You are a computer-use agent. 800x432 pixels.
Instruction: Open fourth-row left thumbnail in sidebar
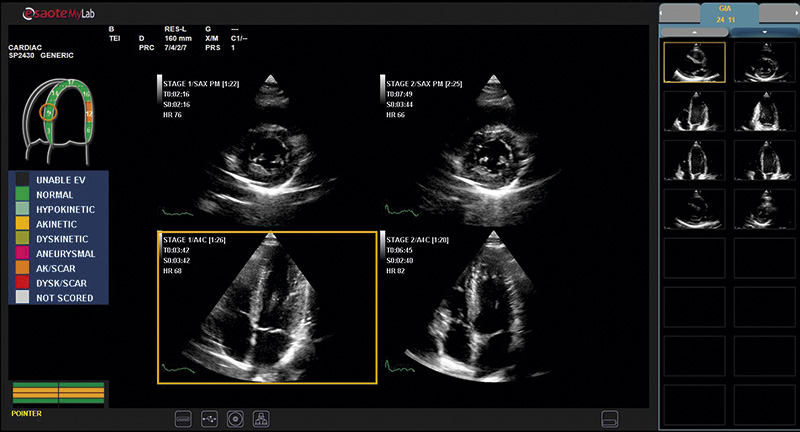(x=694, y=209)
